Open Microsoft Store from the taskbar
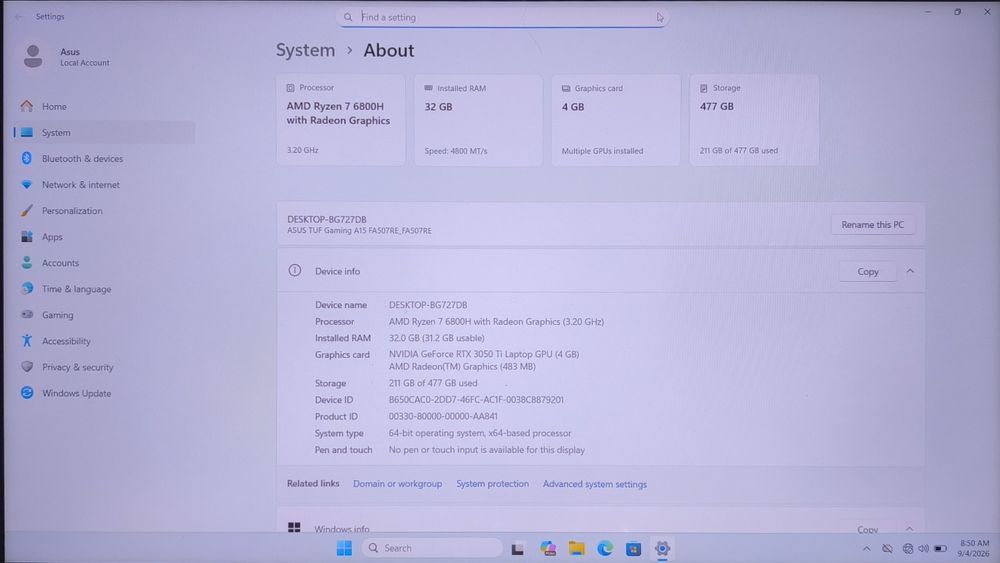 (633, 548)
